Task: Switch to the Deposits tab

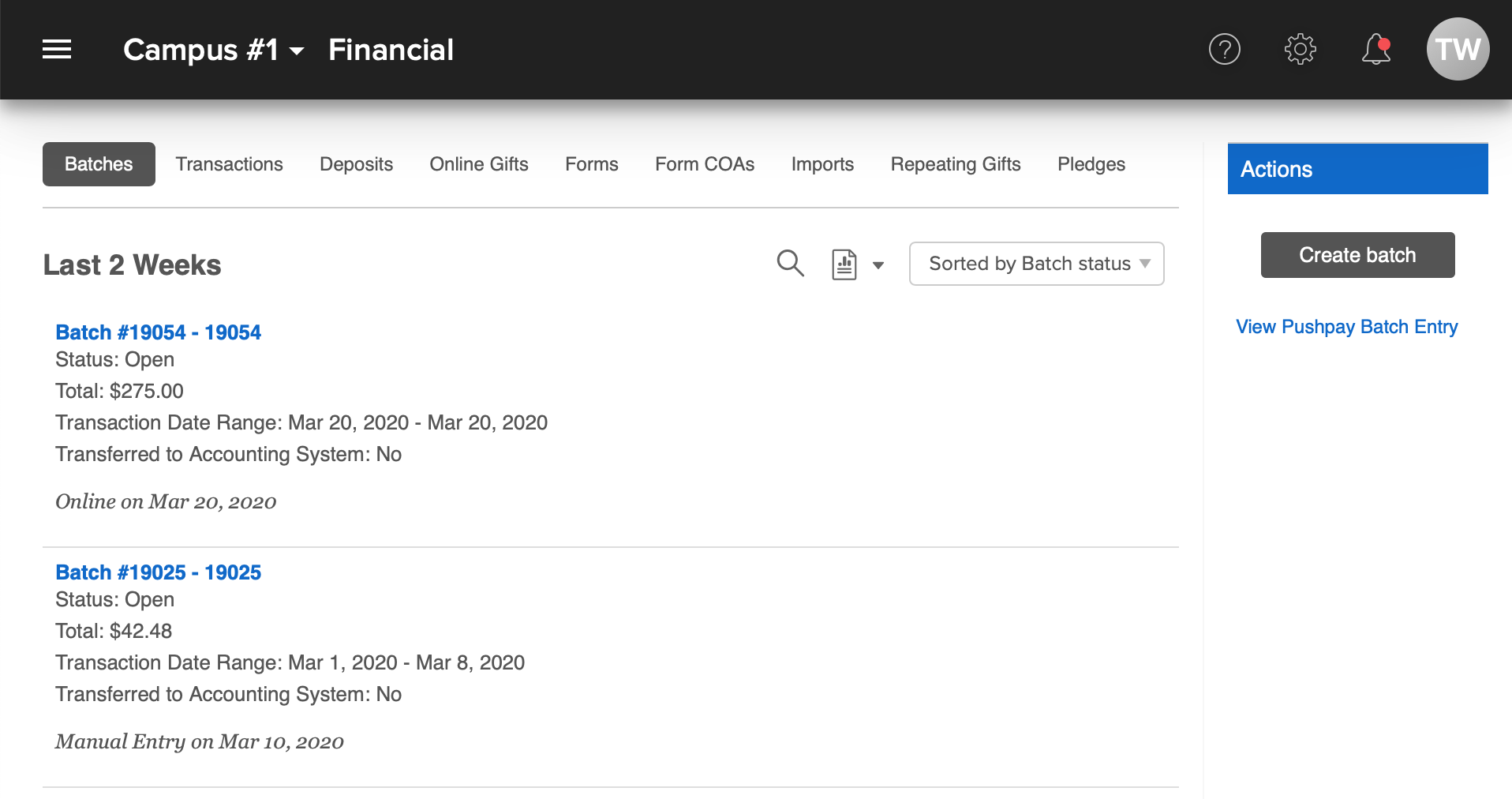Action: tap(356, 164)
